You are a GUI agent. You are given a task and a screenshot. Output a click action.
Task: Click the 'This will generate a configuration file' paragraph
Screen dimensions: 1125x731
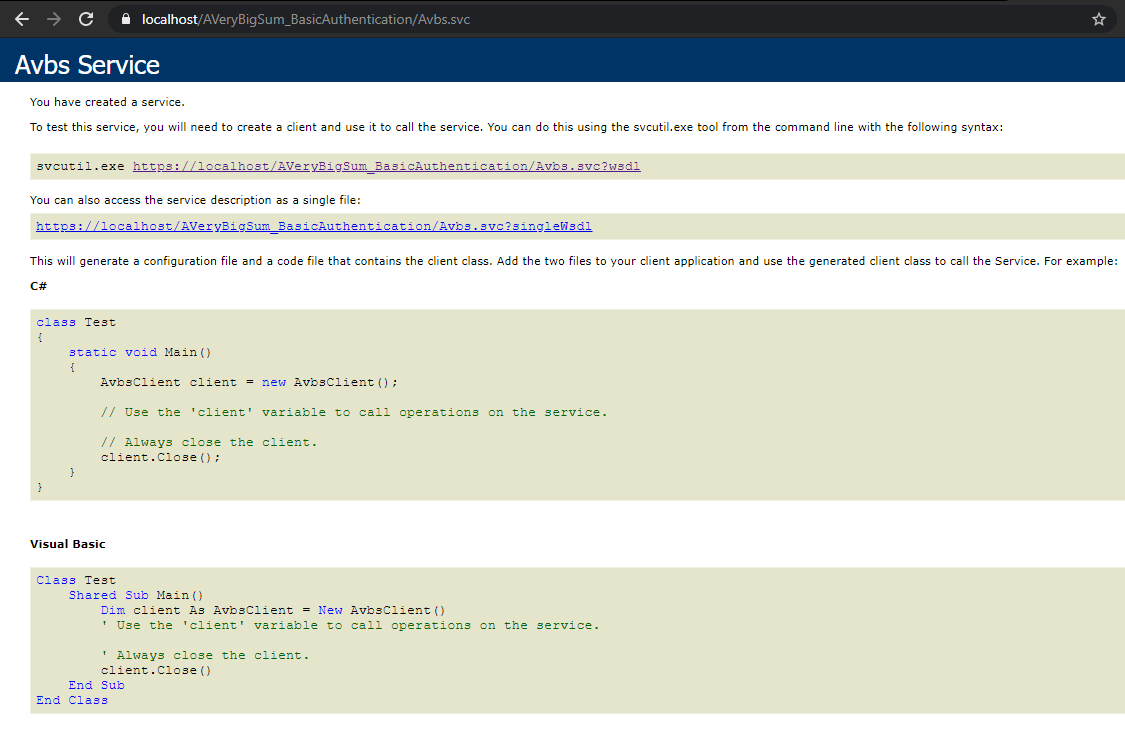pyautogui.click(x=574, y=261)
